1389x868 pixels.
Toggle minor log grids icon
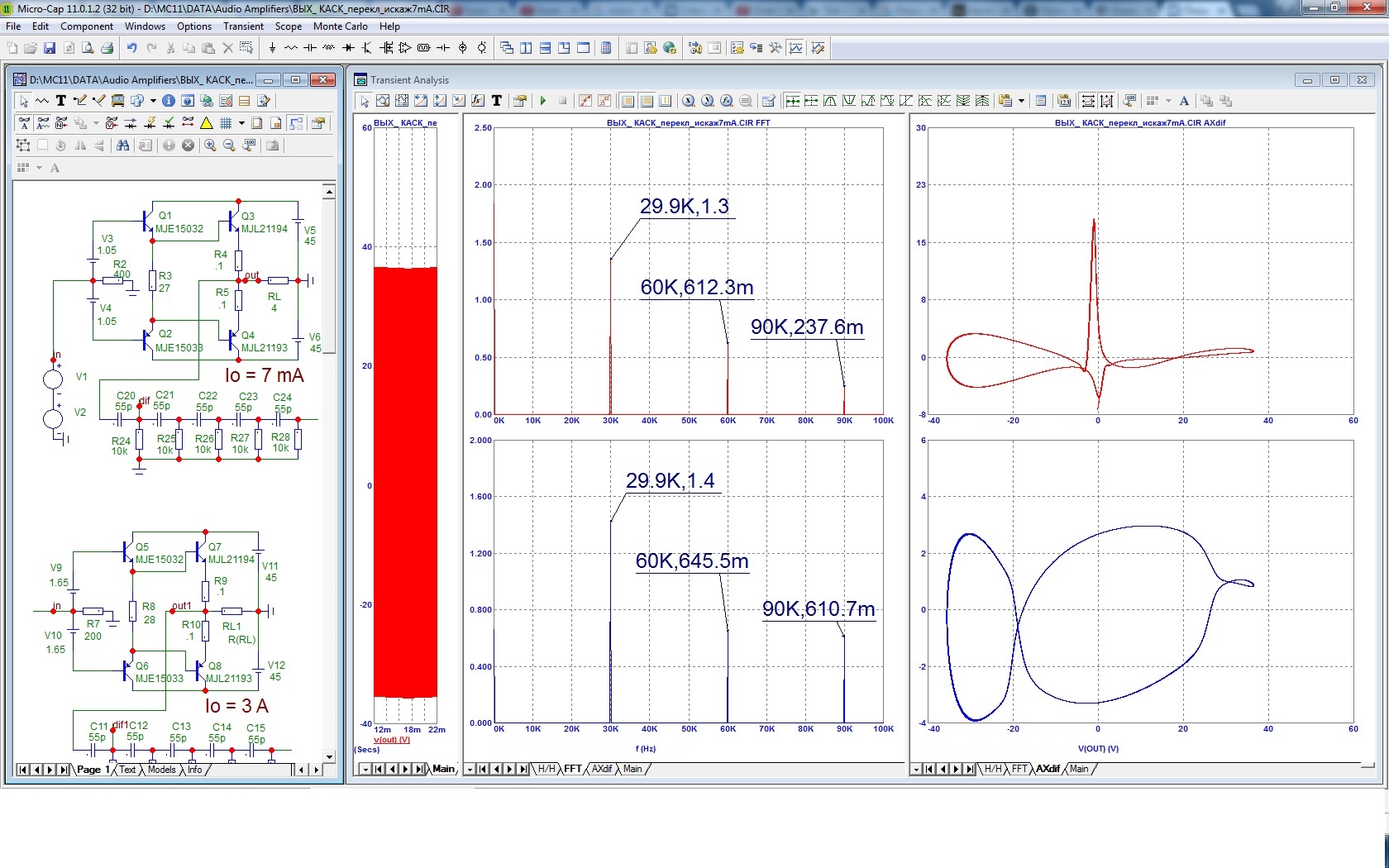(x=665, y=101)
